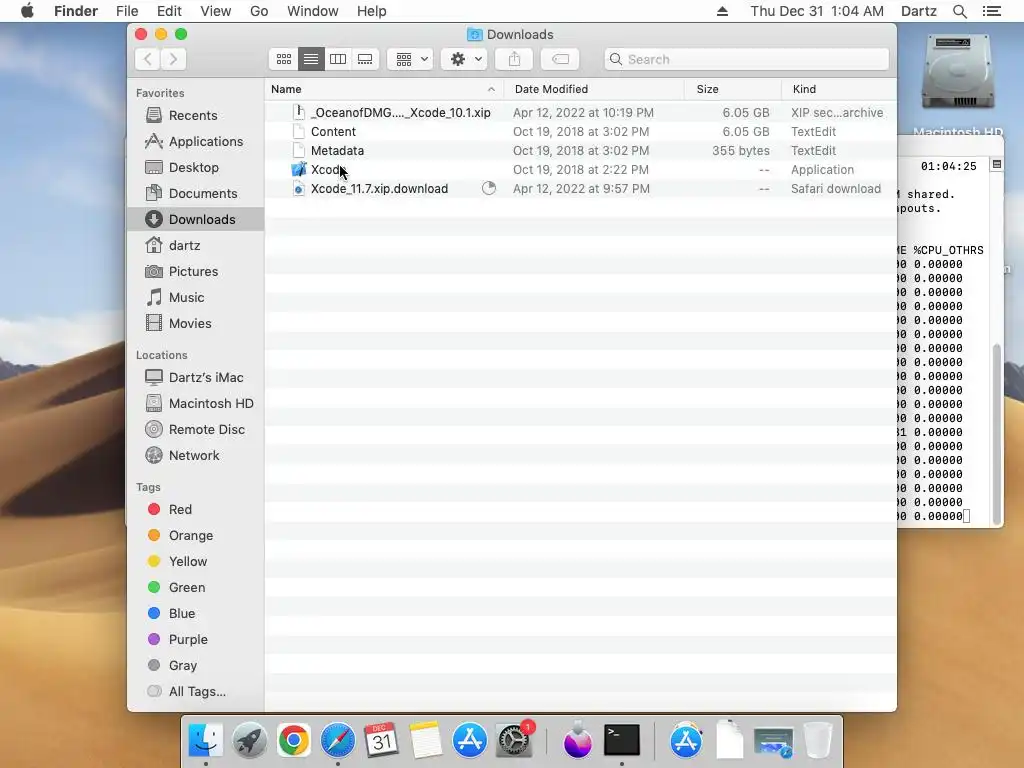Select Xcode_11.7.xip.download file

click(581, 189)
